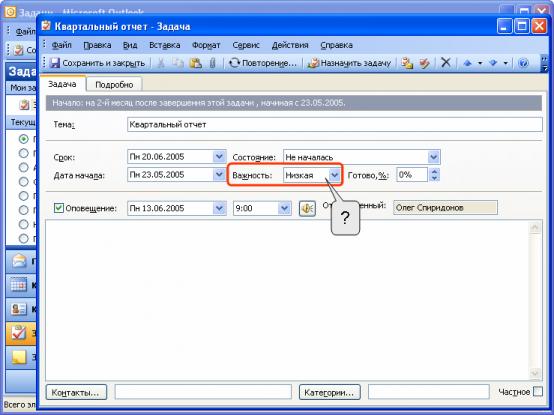The height and width of the screenshot is (415, 554).
Task: Increase Готово % with the up spinner
Action: tap(435, 171)
